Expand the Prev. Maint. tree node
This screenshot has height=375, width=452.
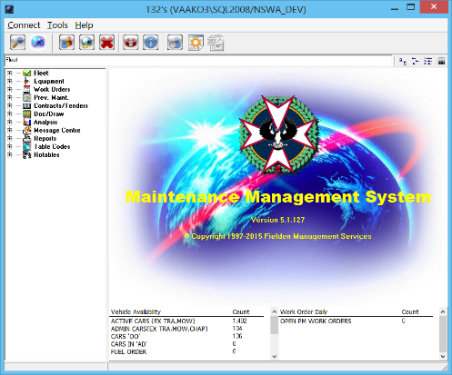[10, 97]
